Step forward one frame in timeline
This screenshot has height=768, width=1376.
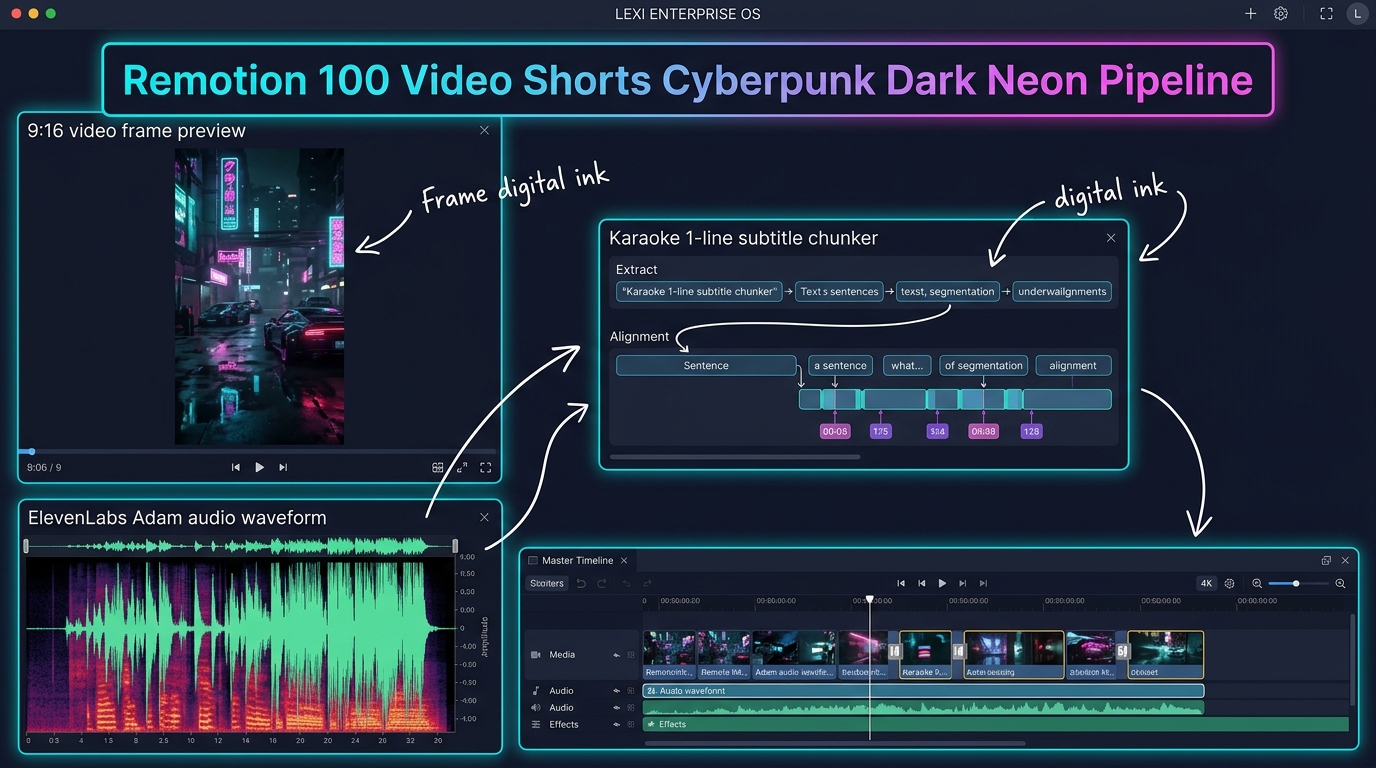(x=963, y=583)
